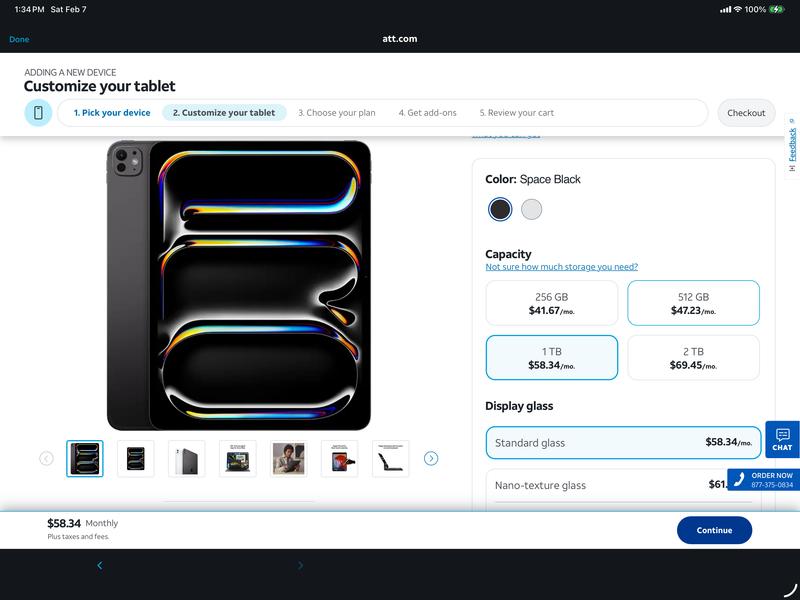Jump to step 5 Review your cart

tap(516, 113)
